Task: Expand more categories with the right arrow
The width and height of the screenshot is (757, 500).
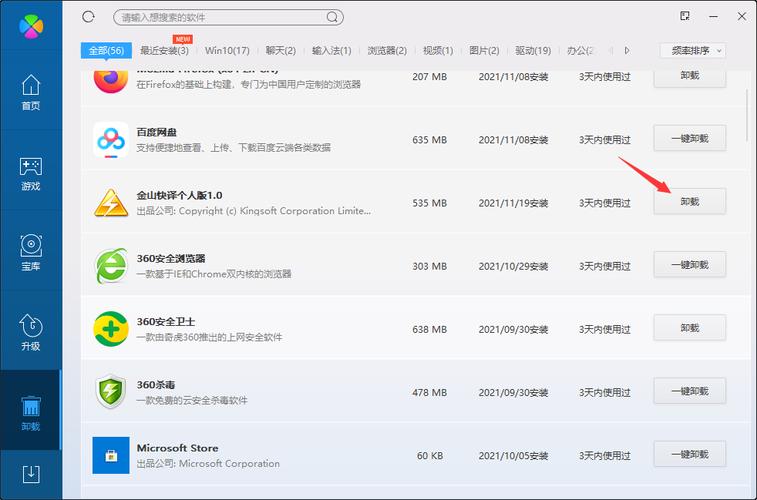Action: tap(627, 50)
